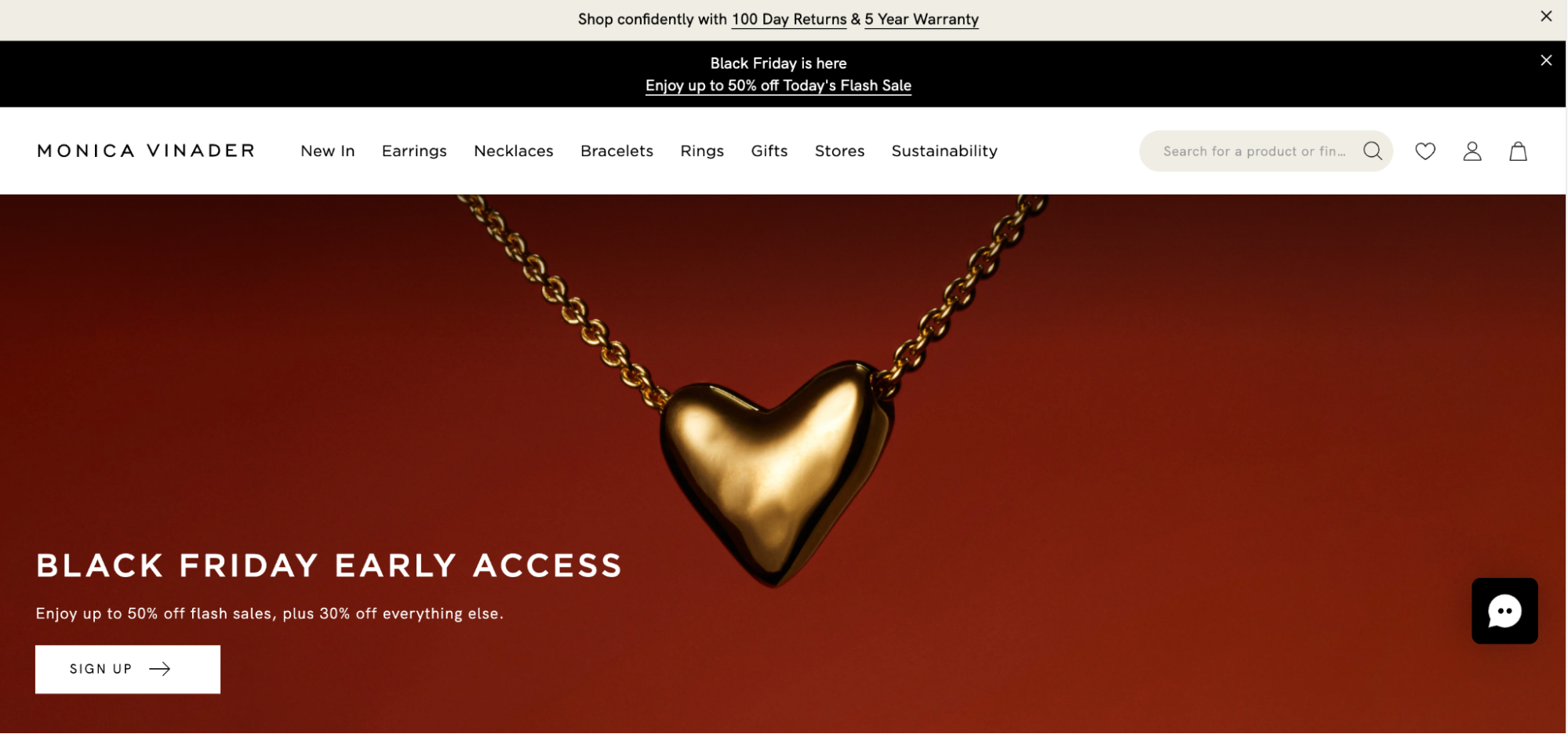1568x734 pixels.
Task: Click the Sign Up button
Action: pos(128,669)
